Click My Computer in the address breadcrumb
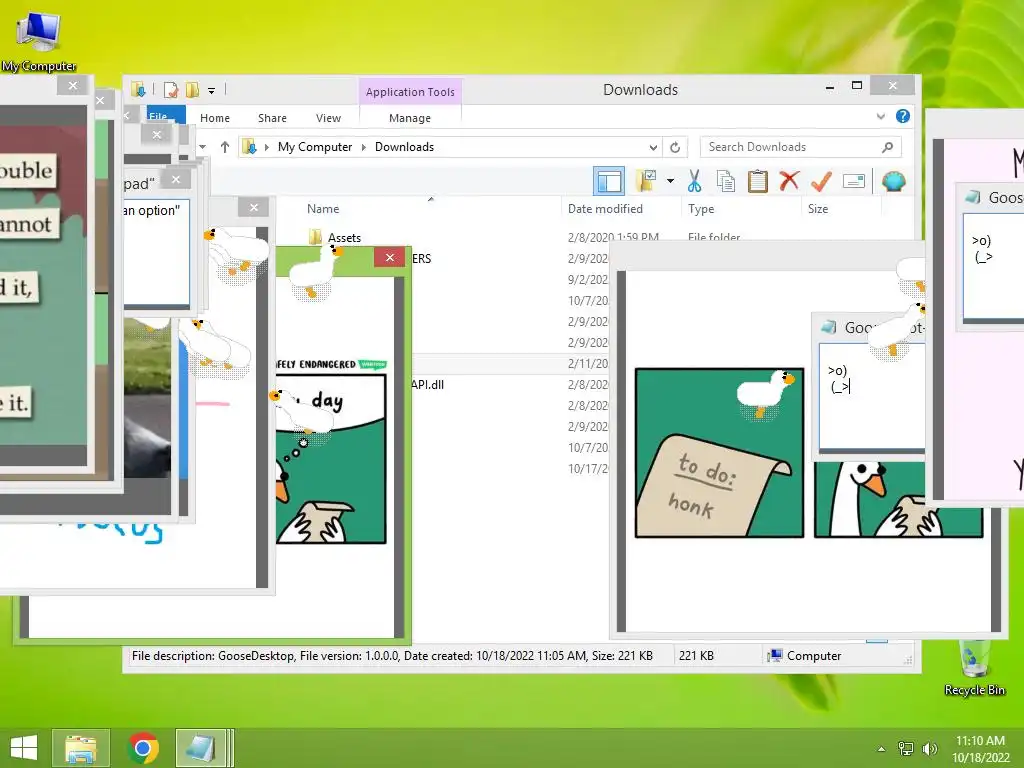1024x768 pixels. coord(315,147)
